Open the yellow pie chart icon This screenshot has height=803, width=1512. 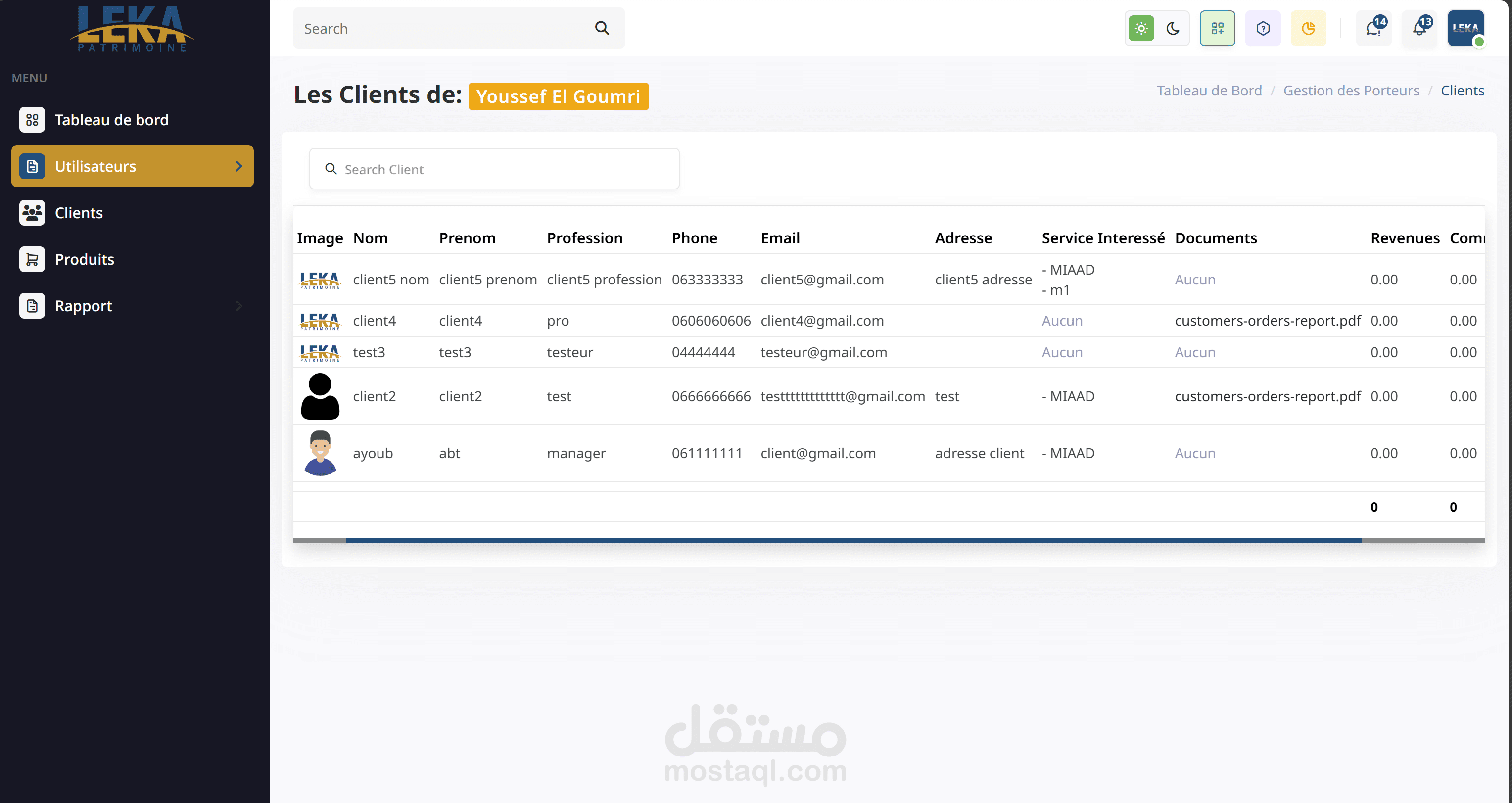point(1308,28)
